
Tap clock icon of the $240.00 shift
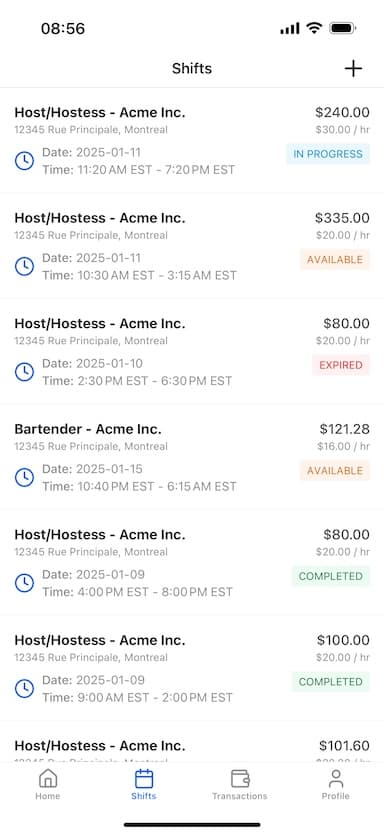click(x=24, y=161)
